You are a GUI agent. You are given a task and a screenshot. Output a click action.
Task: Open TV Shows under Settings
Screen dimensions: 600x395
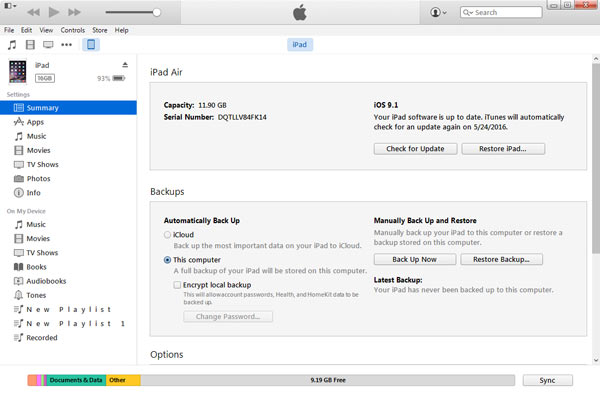pos(68,165)
